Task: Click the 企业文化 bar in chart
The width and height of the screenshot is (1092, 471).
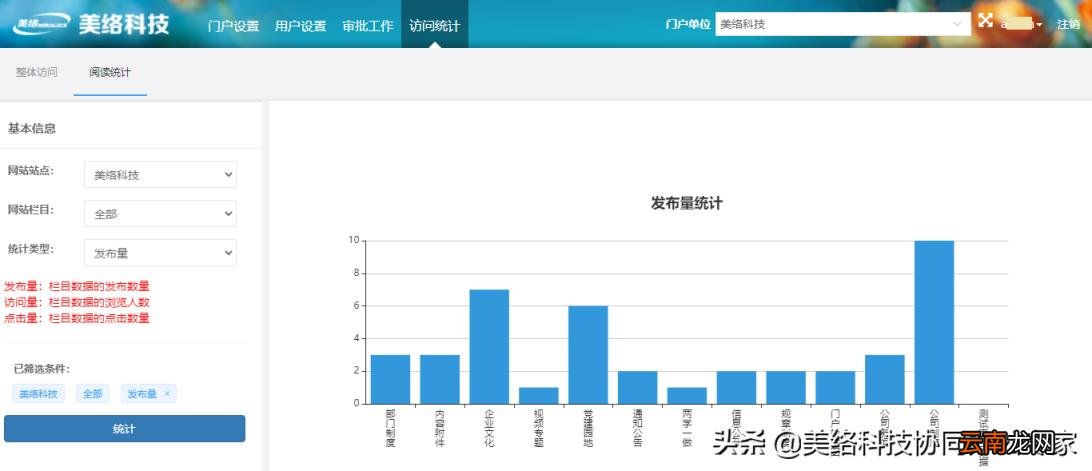Action: [x=489, y=346]
